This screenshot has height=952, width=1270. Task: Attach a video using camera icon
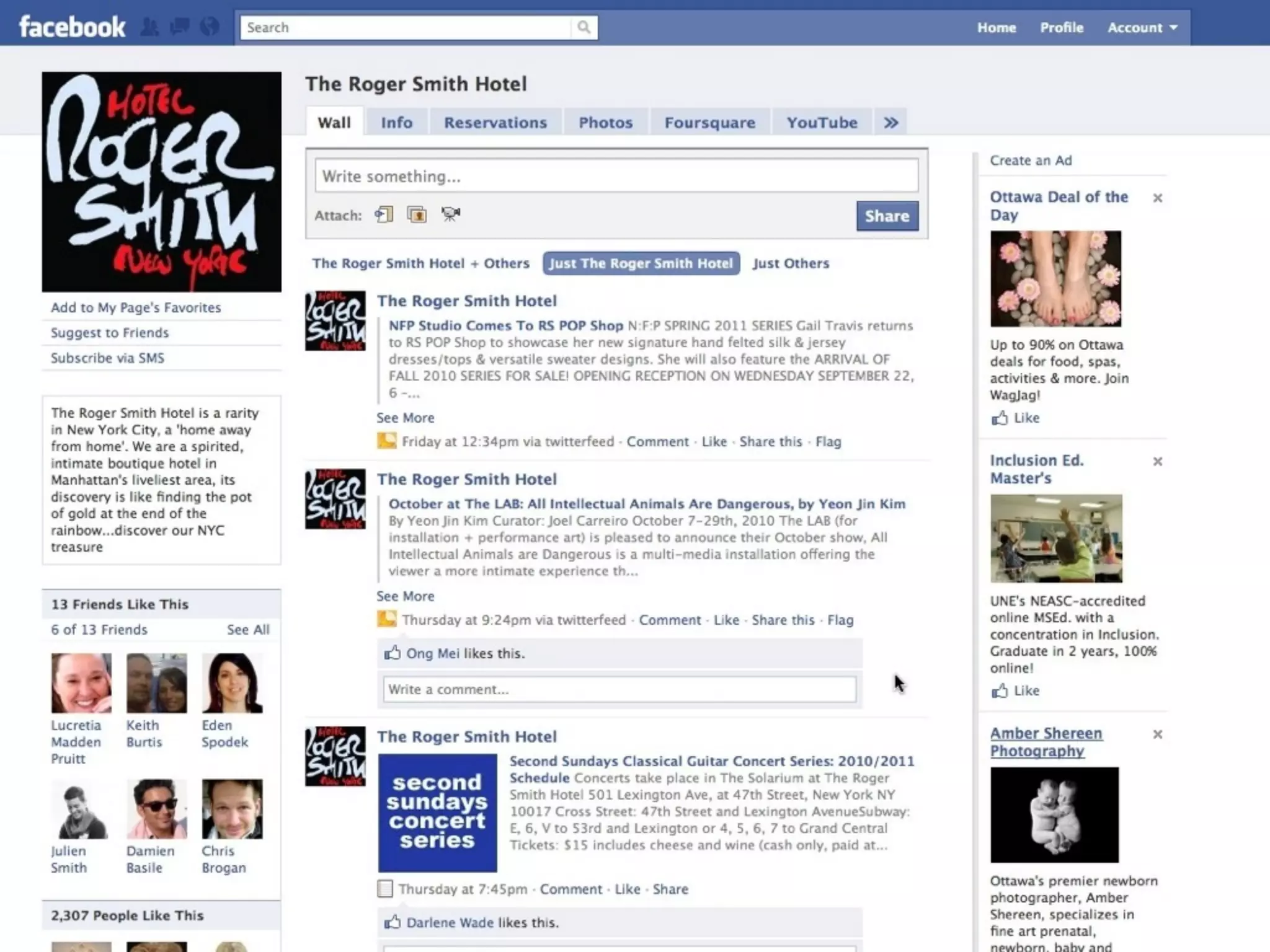[450, 215]
